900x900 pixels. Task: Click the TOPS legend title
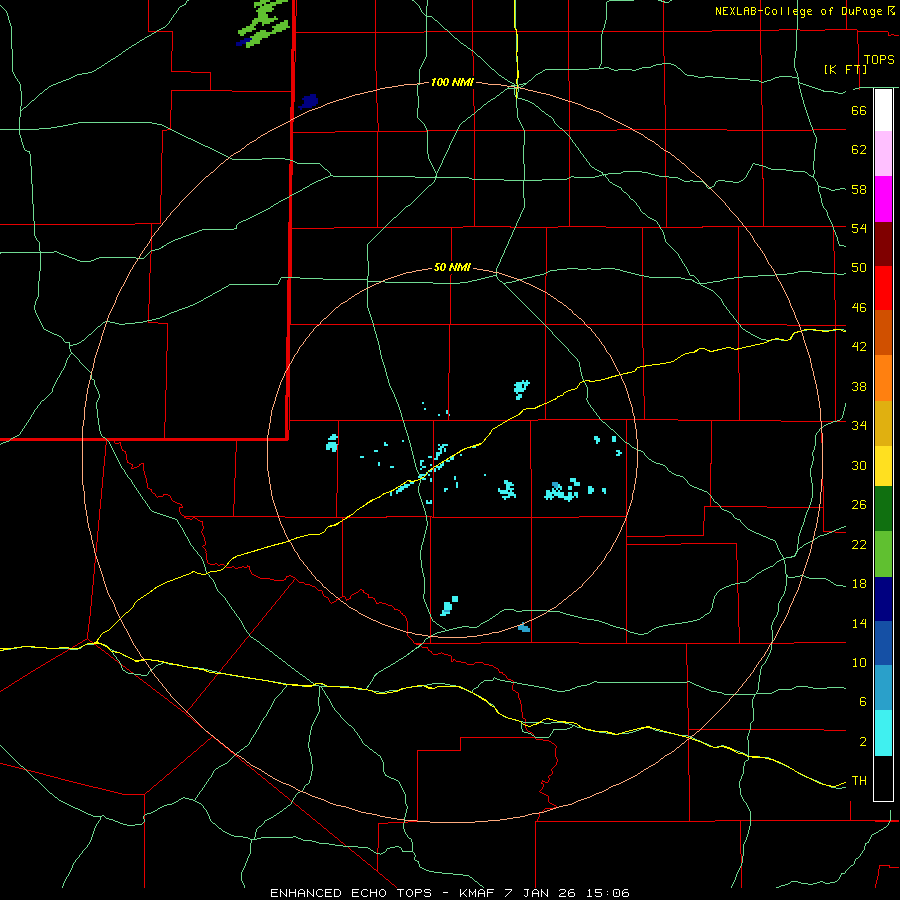tap(879, 60)
